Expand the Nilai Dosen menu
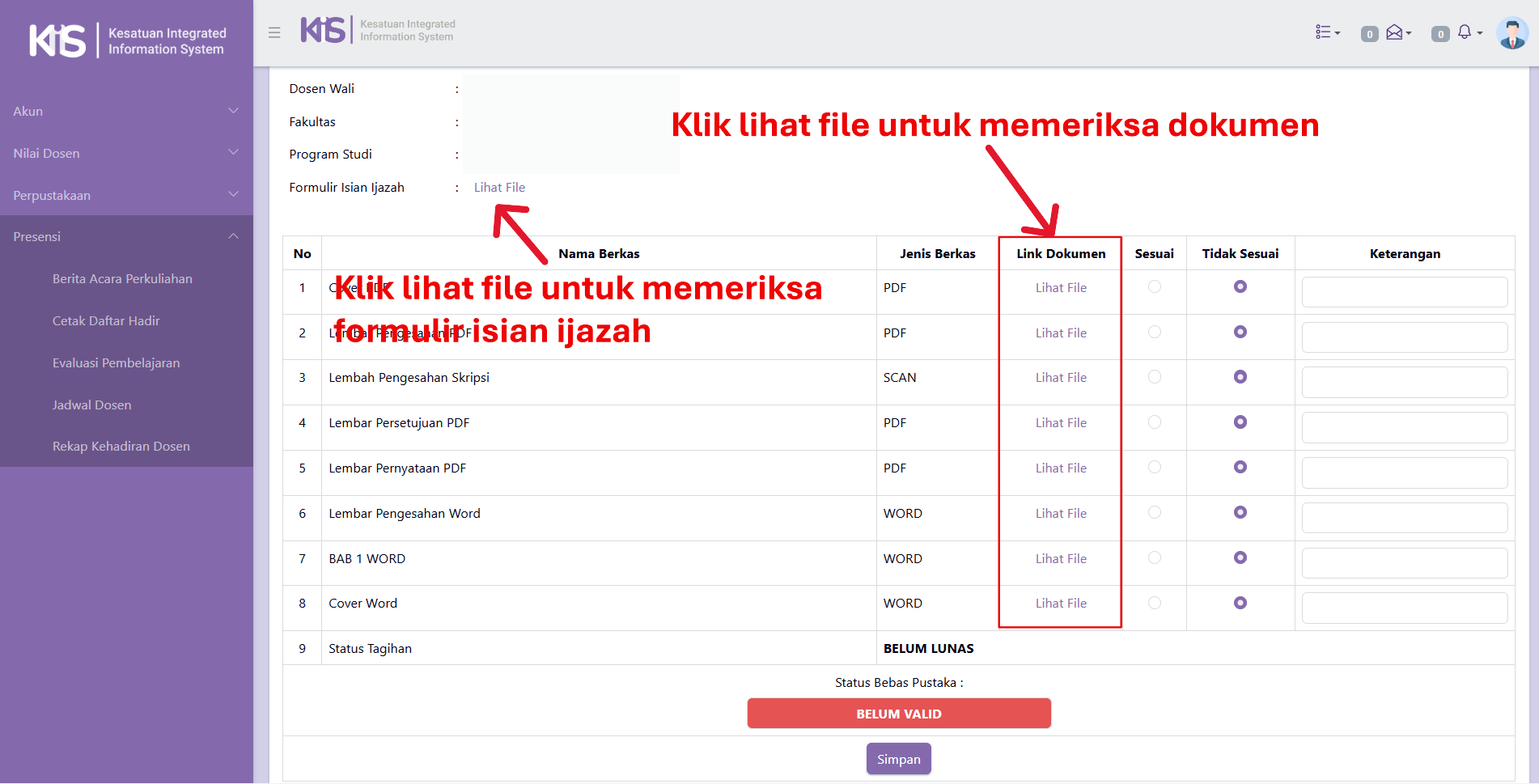 (x=126, y=153)
